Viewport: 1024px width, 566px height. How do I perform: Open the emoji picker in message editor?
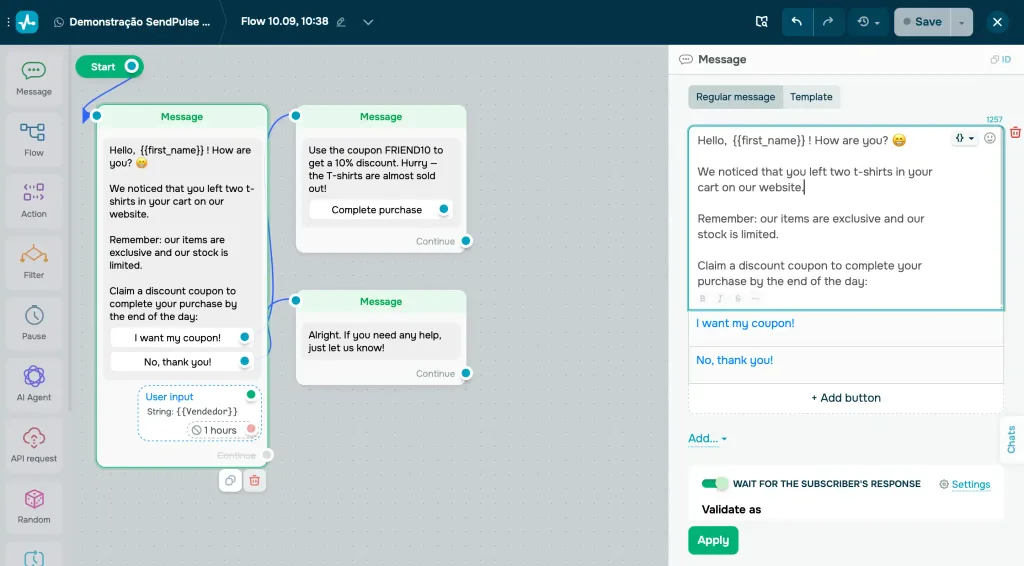[990, 138]
